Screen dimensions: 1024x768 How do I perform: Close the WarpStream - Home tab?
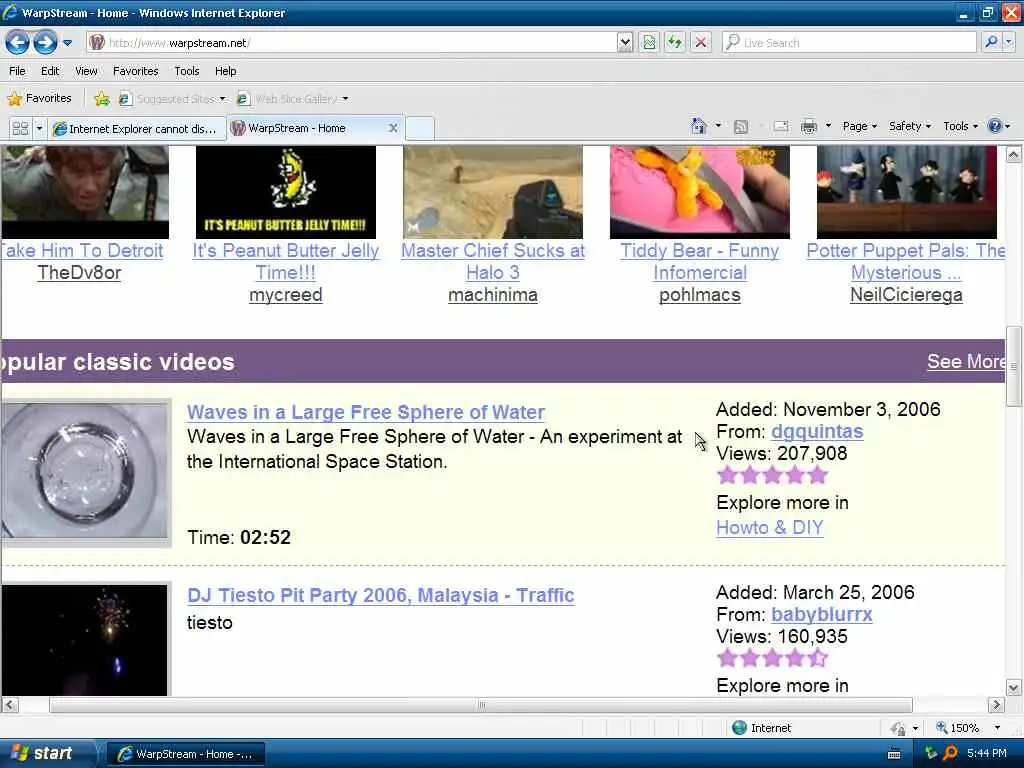(393, 128)
